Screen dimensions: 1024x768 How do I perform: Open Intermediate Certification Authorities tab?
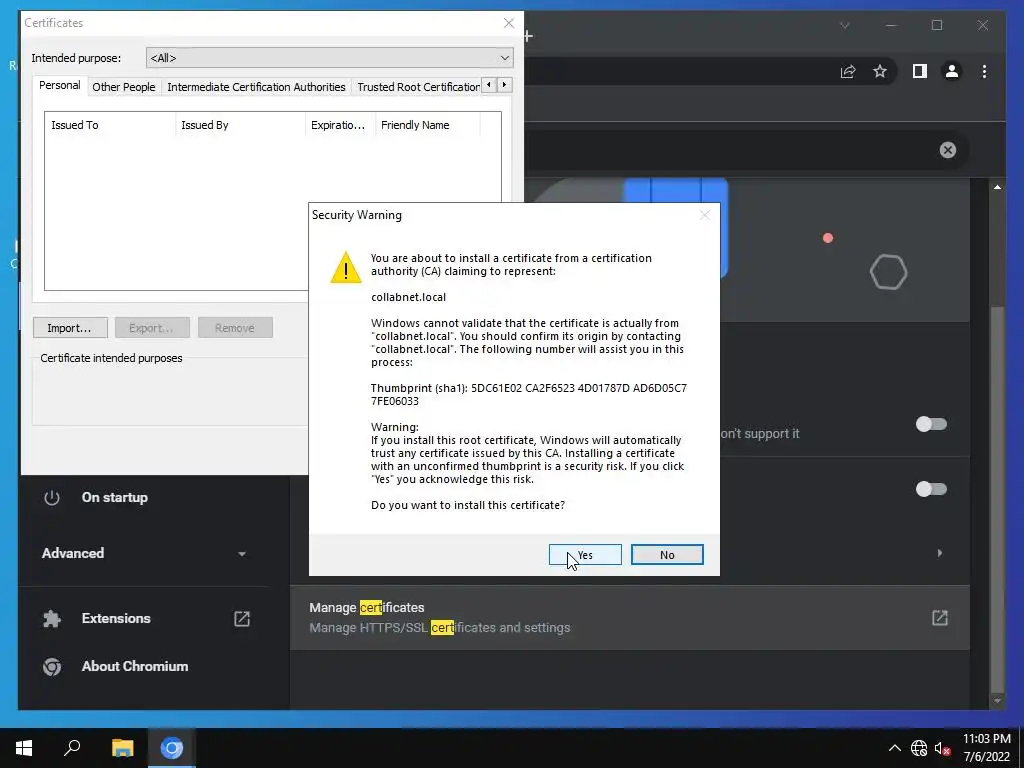[256, 87]
